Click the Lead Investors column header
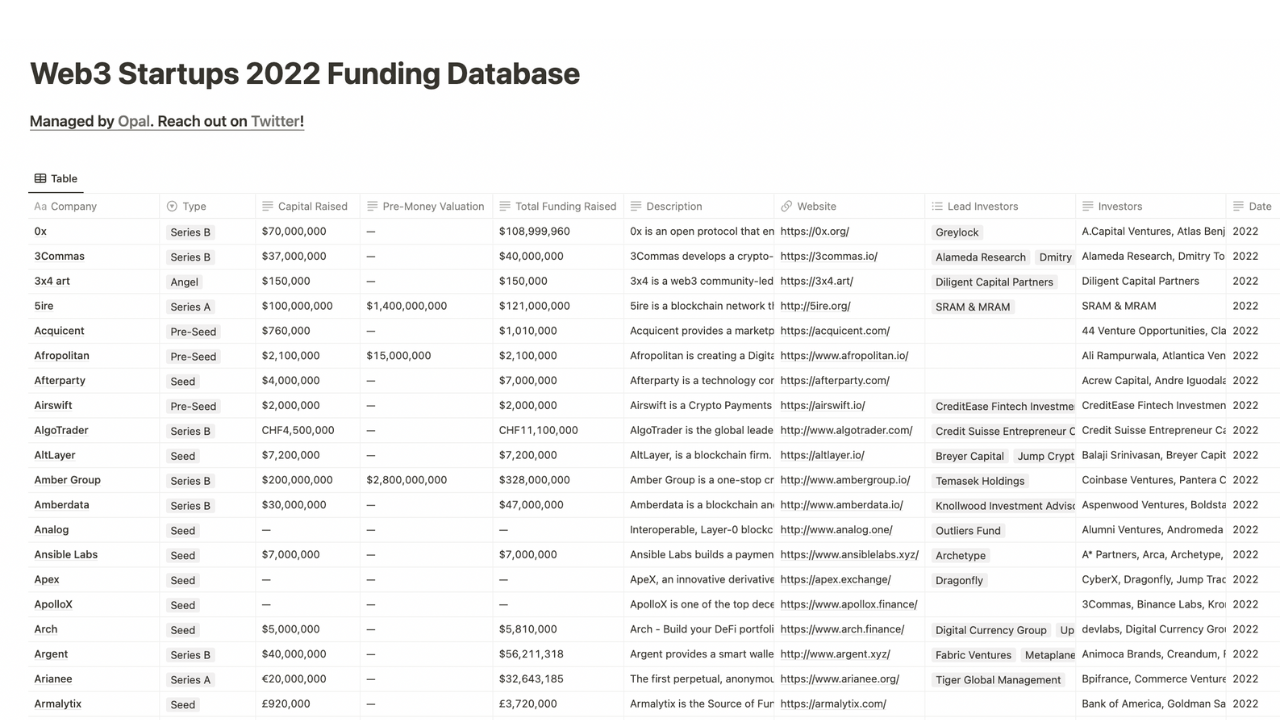This screenshot has width=1280, height=720. 1001,206
